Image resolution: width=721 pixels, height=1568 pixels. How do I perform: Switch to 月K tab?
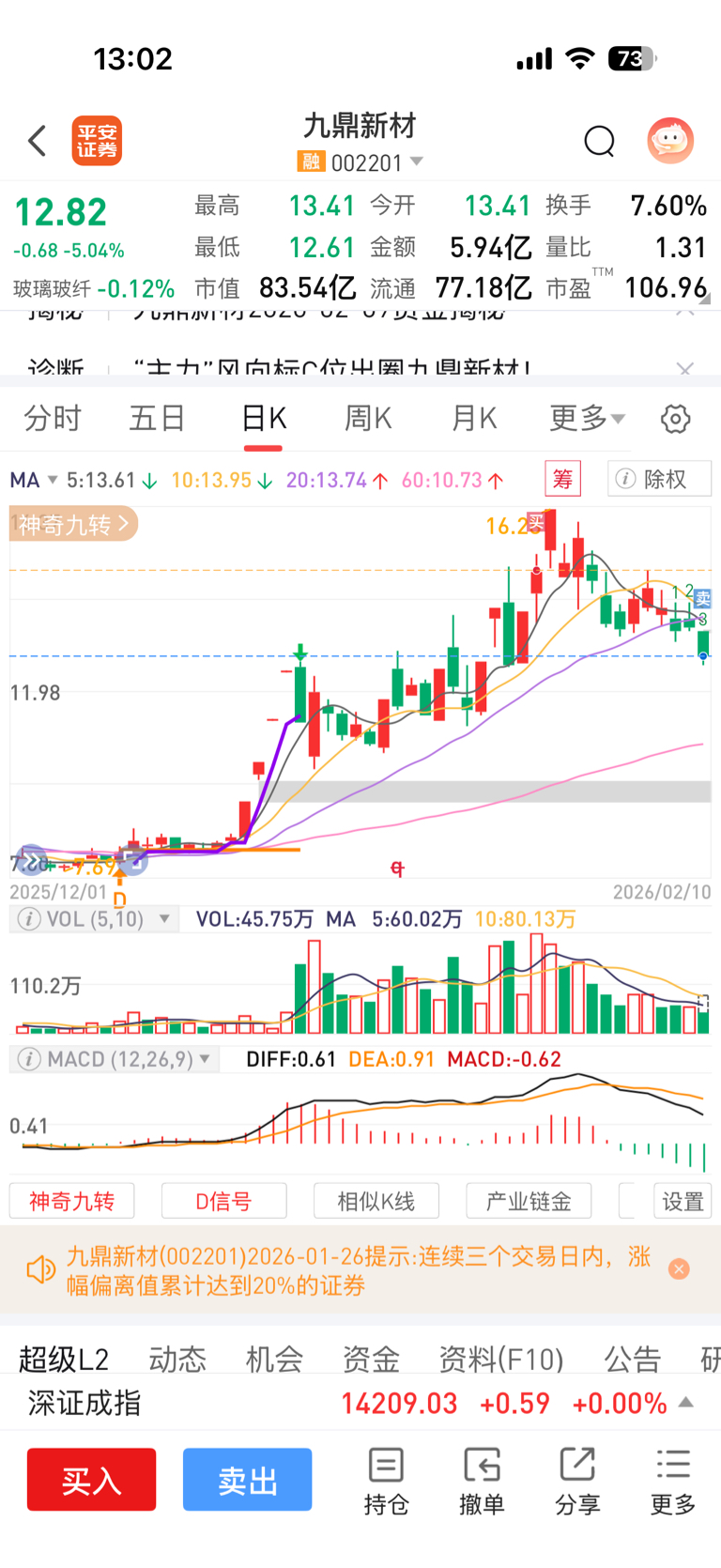click(x=474, y=418)
